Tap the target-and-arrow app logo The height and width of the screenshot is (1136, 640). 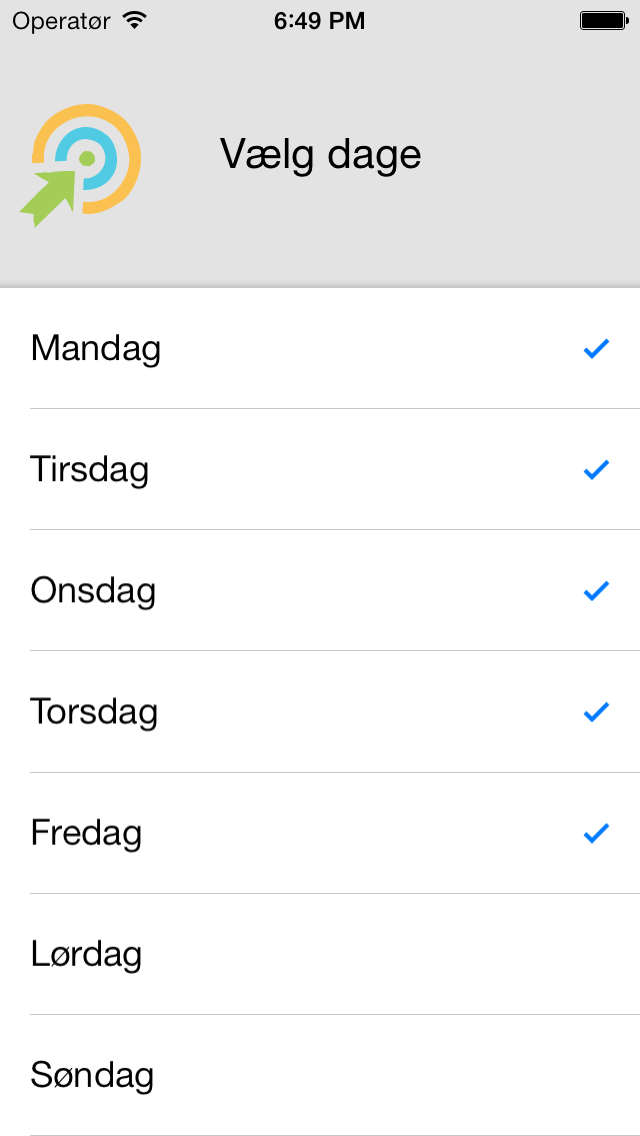[80, 165]
